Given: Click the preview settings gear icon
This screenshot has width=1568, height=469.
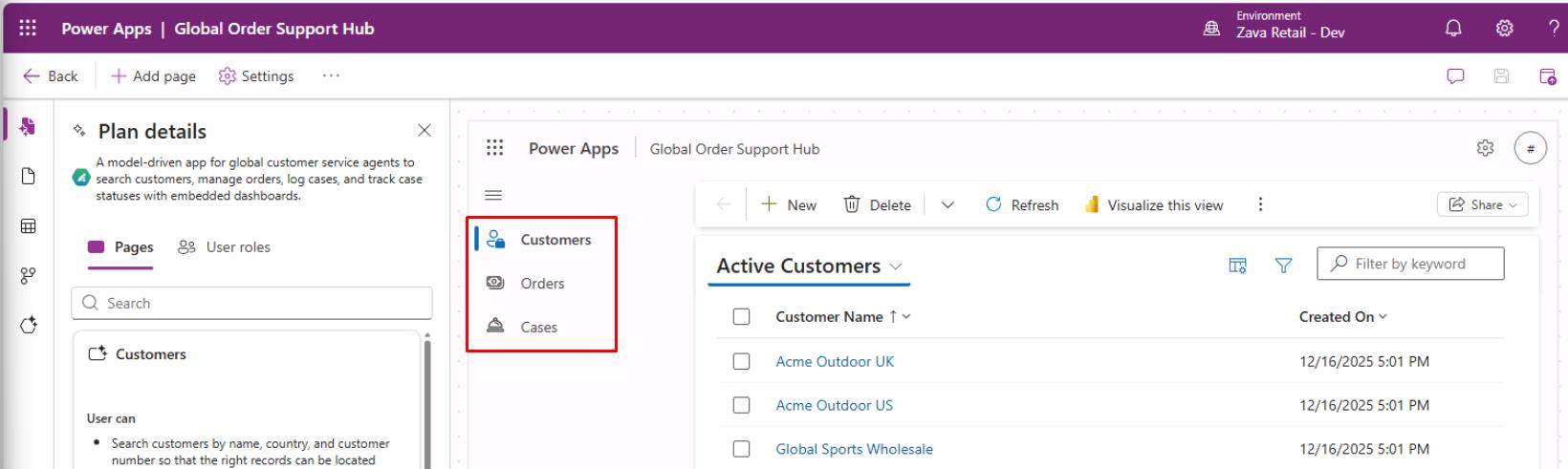Looking at the screenshot, I should [1485, 148].
